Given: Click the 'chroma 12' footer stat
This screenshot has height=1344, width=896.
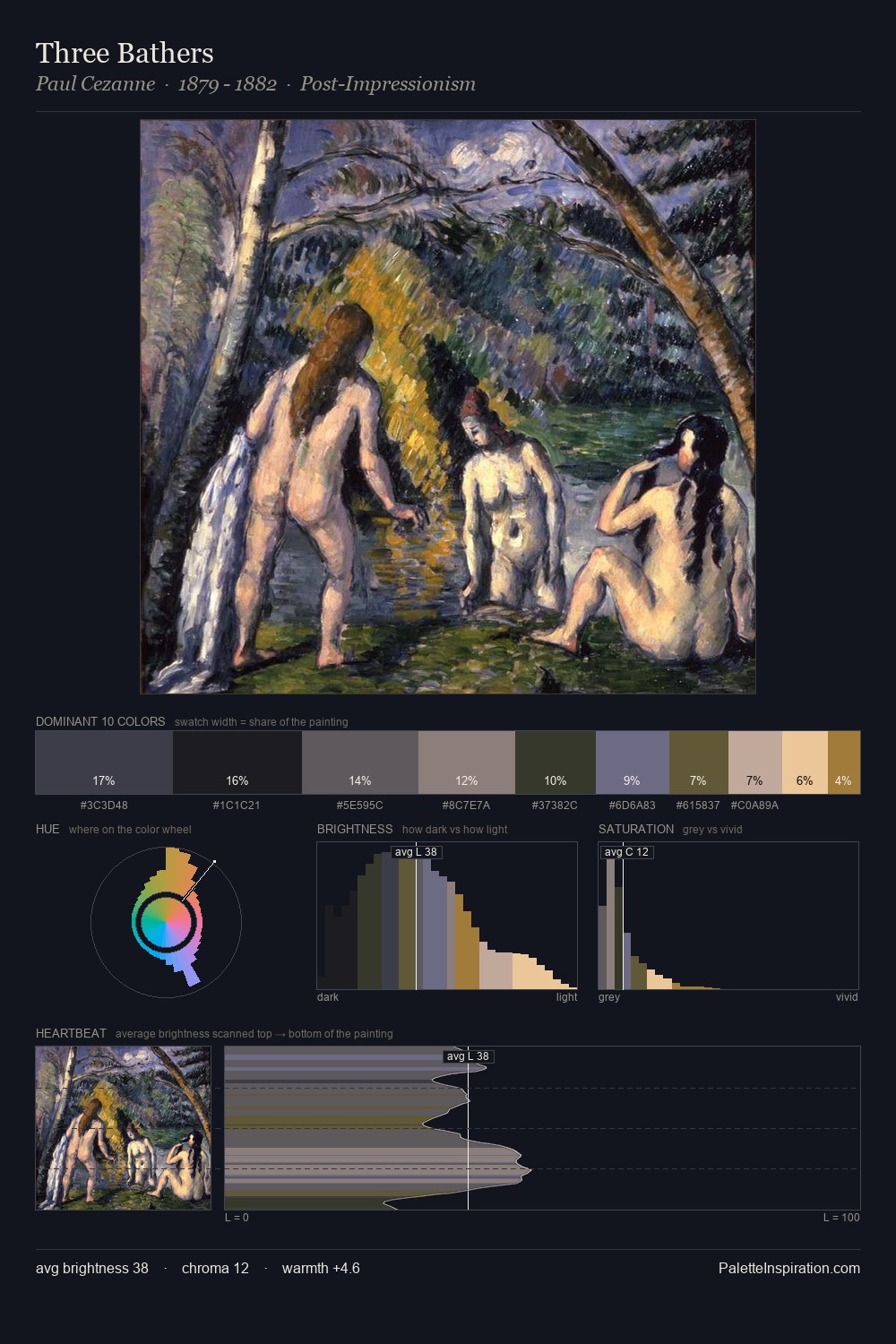Looking at the screenshot, I should coord(215,1268).
